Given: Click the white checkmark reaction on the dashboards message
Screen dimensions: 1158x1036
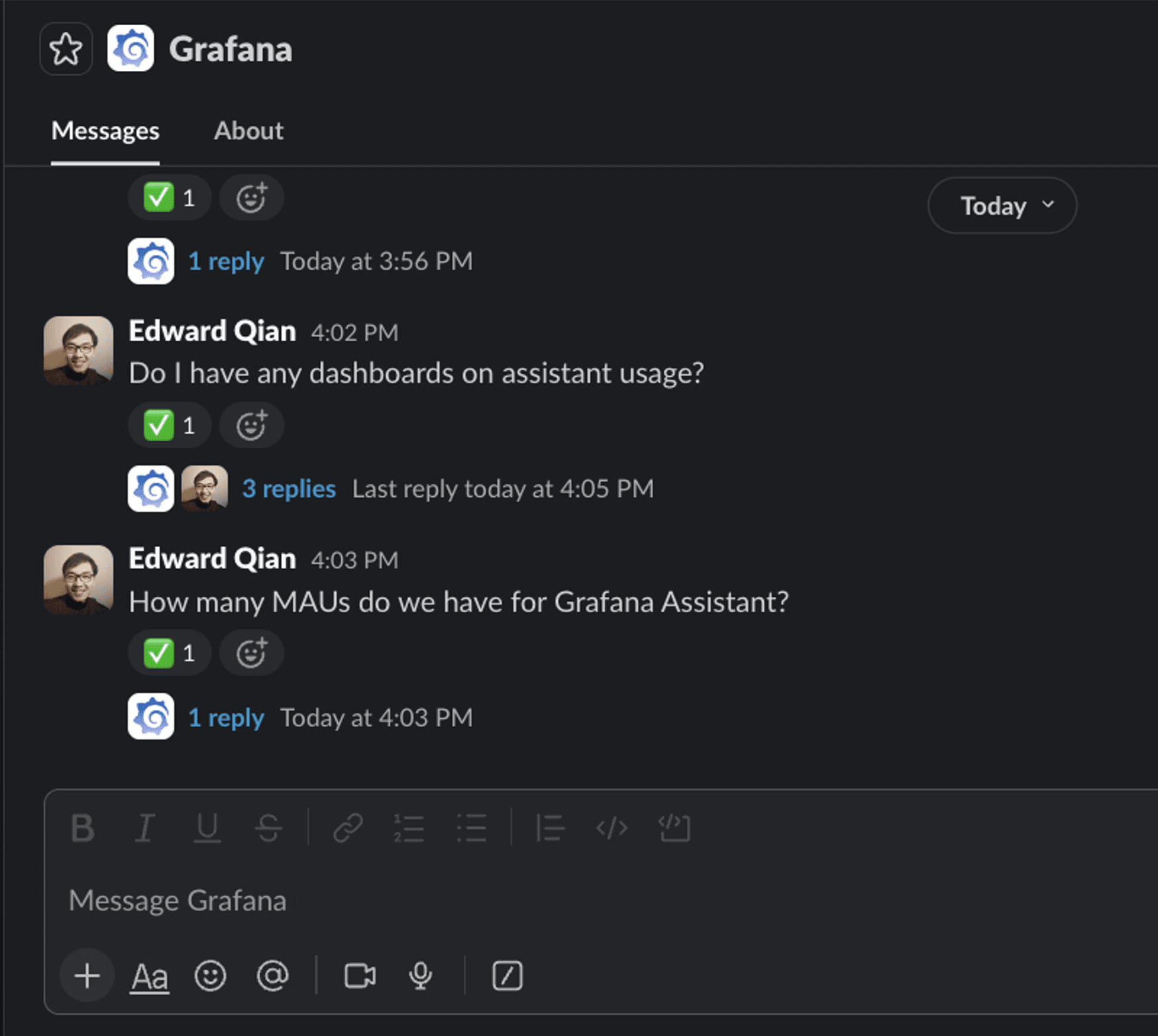Looking at the screenshot, I should click(169, 425).
